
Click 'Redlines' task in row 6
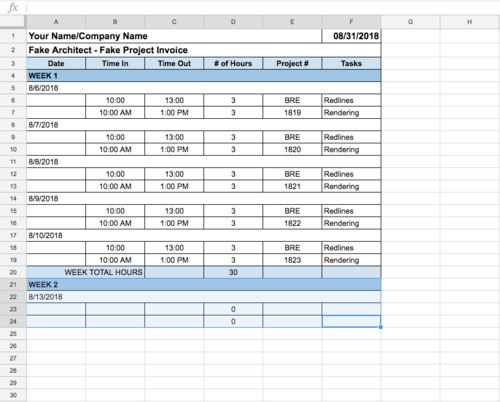point(351,100)
